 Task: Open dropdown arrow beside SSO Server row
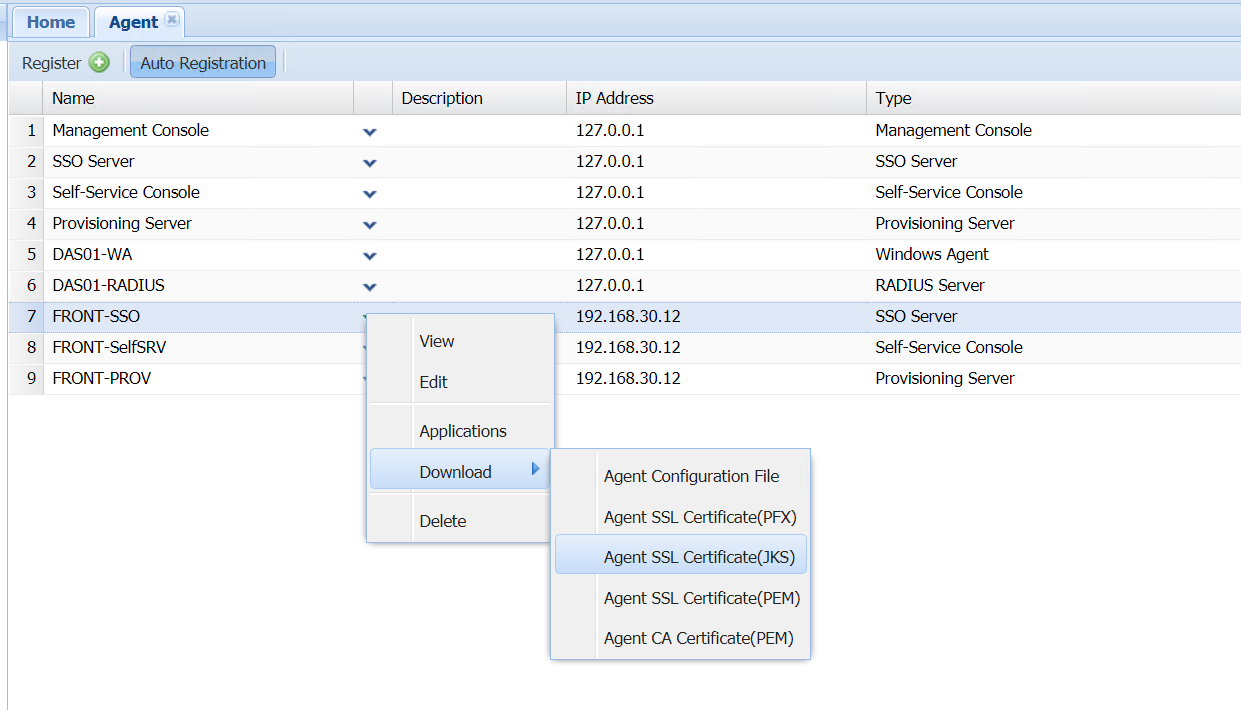[370, 163]
